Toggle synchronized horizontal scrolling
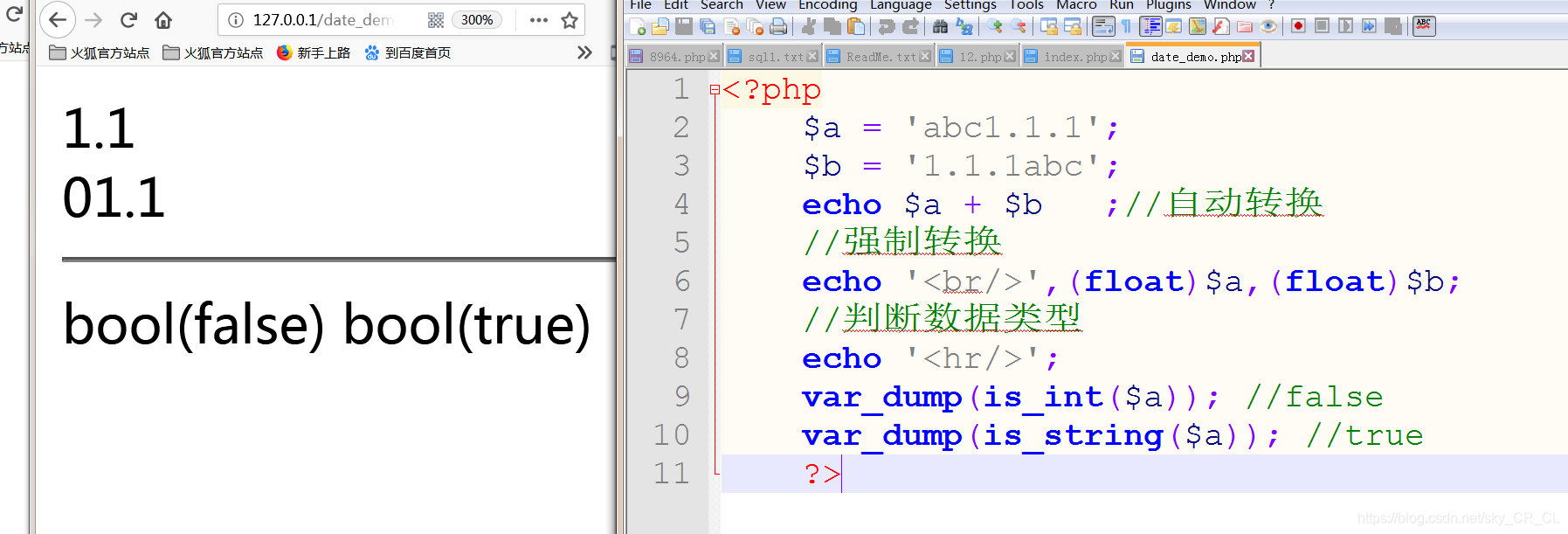 click(1073, 26)
